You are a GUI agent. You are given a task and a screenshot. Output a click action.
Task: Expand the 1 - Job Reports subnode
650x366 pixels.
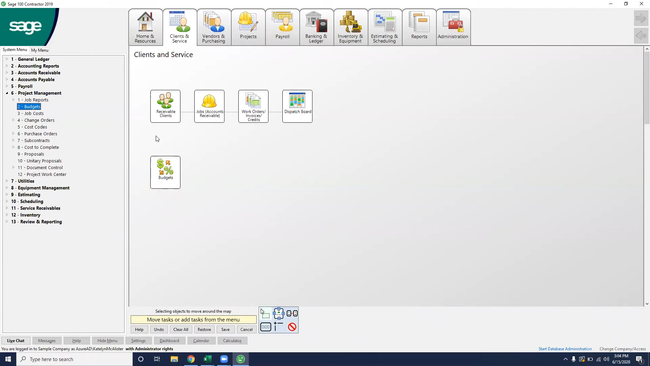[13, 100]
